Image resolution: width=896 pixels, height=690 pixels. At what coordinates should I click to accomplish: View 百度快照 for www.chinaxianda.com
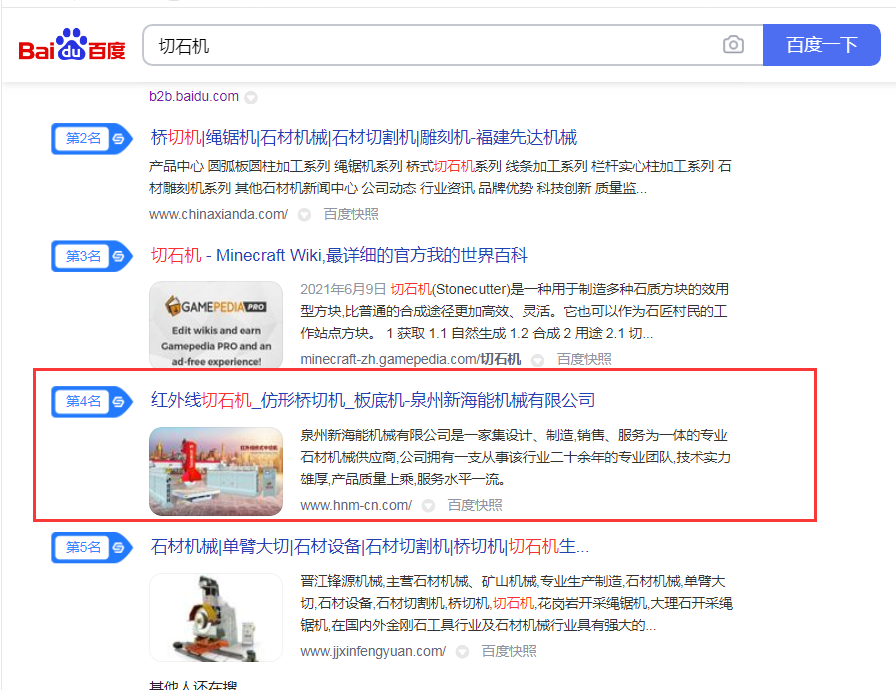pos(350,214)
